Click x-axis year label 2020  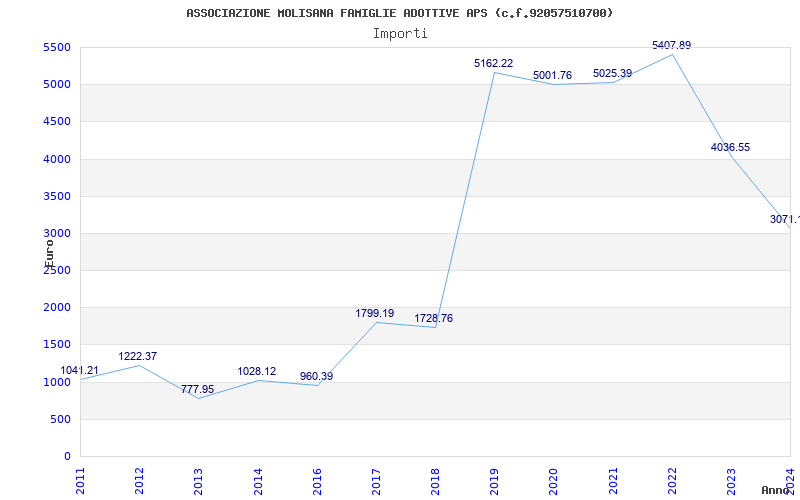coord(554,481)
